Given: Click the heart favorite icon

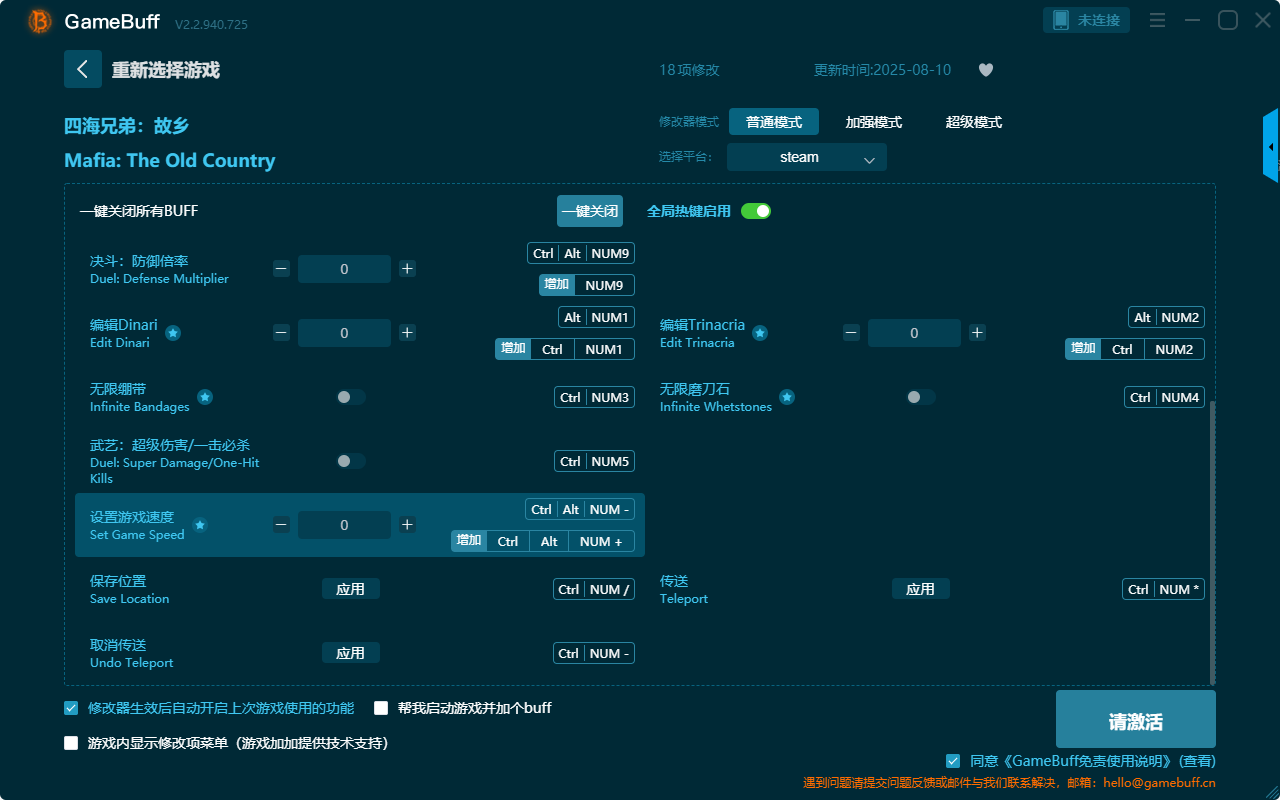Looking at the screenshot, I should [986, 70].
